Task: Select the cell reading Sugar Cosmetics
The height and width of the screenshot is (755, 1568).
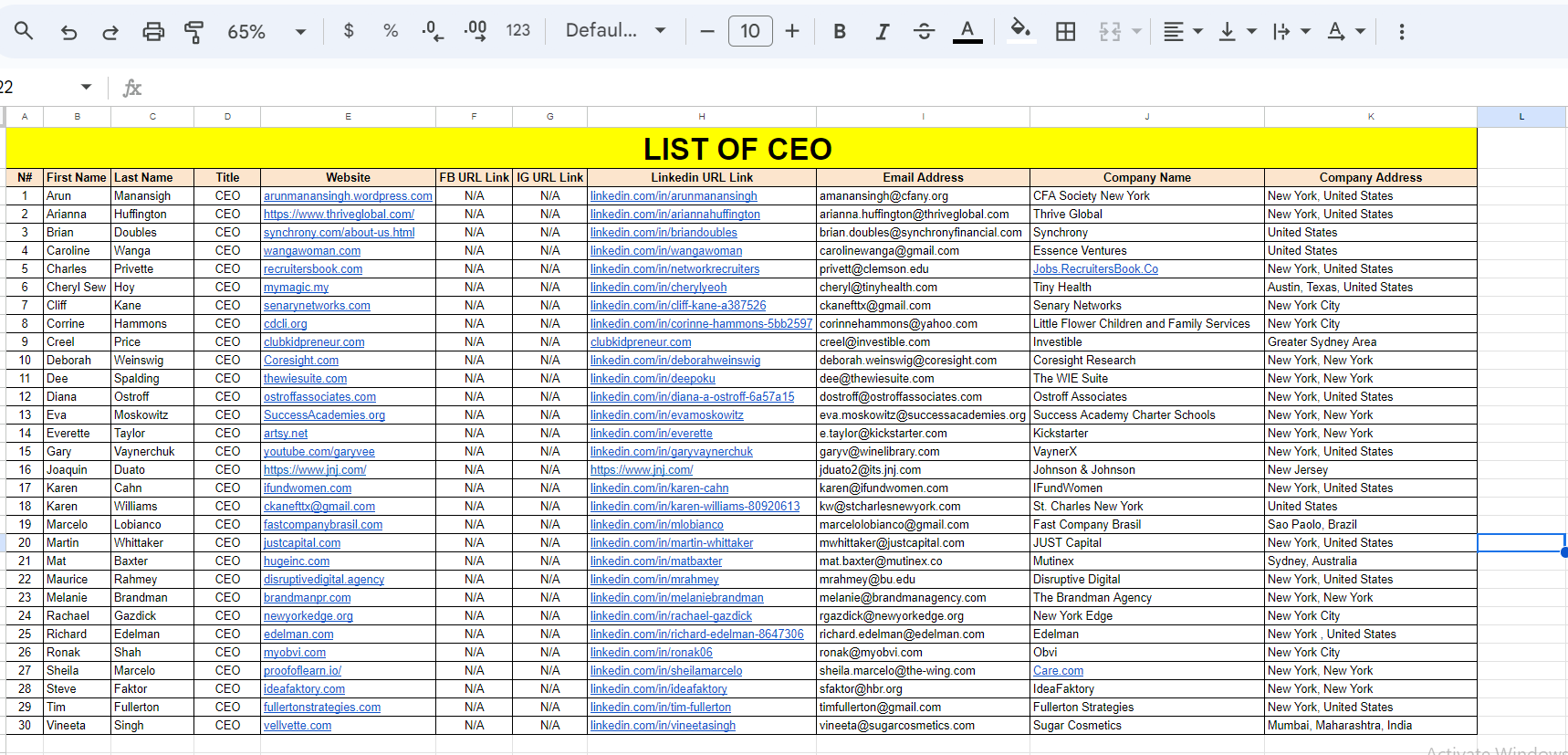Action: tap(1146, 726)
